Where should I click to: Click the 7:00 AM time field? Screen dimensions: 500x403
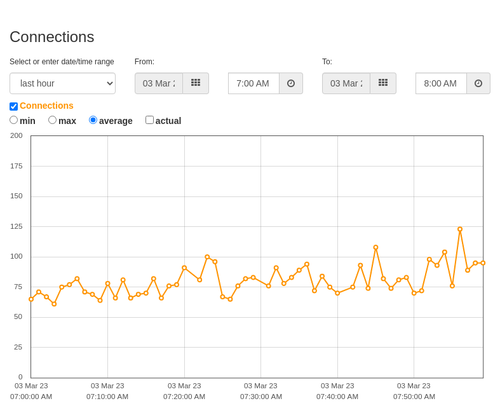[x=254, y=83]
